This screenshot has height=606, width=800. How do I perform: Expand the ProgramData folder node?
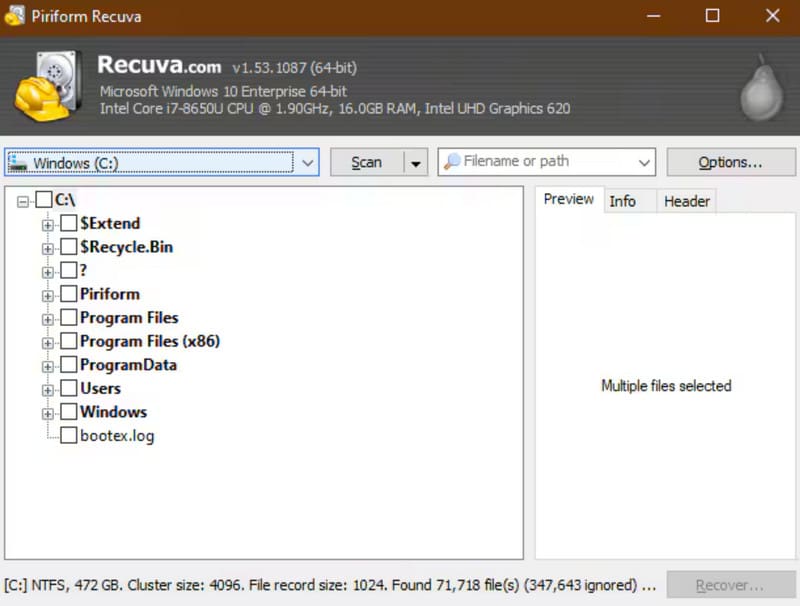[x=47, y=367]
